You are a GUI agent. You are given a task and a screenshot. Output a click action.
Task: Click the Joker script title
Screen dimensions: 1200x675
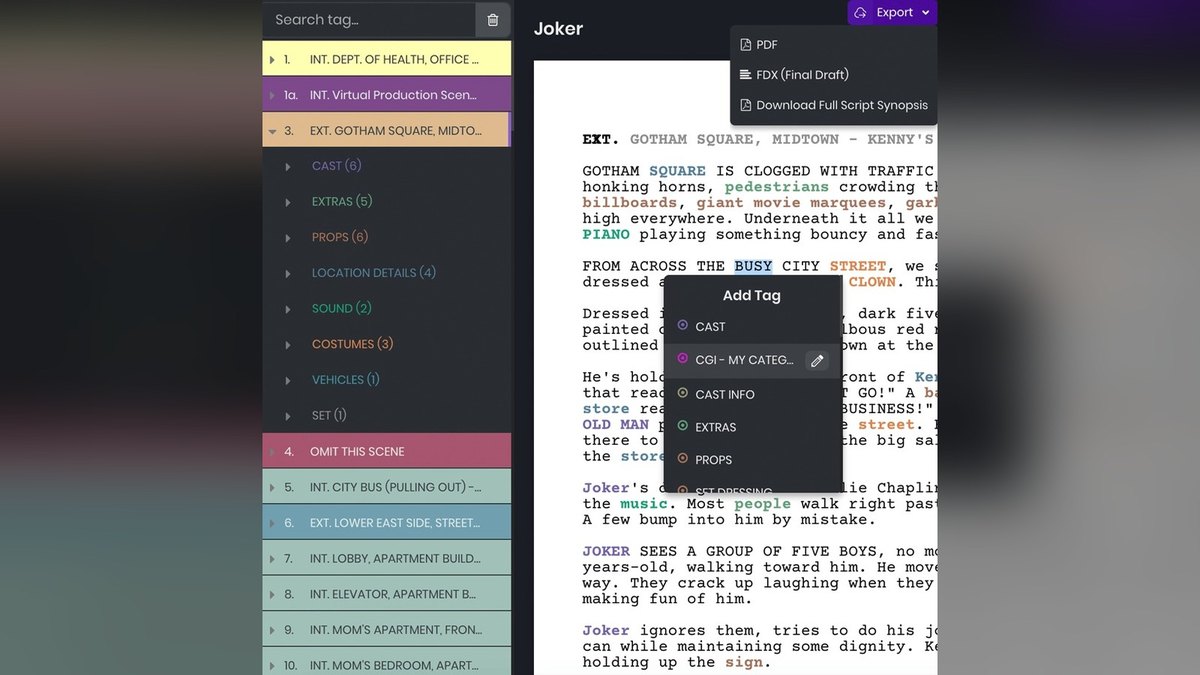pyautogui.click(x=558, y=29)
